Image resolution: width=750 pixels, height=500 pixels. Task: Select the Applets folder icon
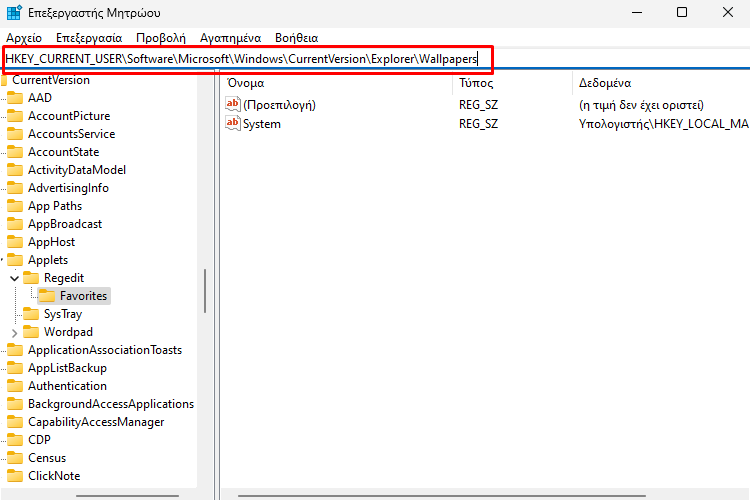[x=15, y=260]
